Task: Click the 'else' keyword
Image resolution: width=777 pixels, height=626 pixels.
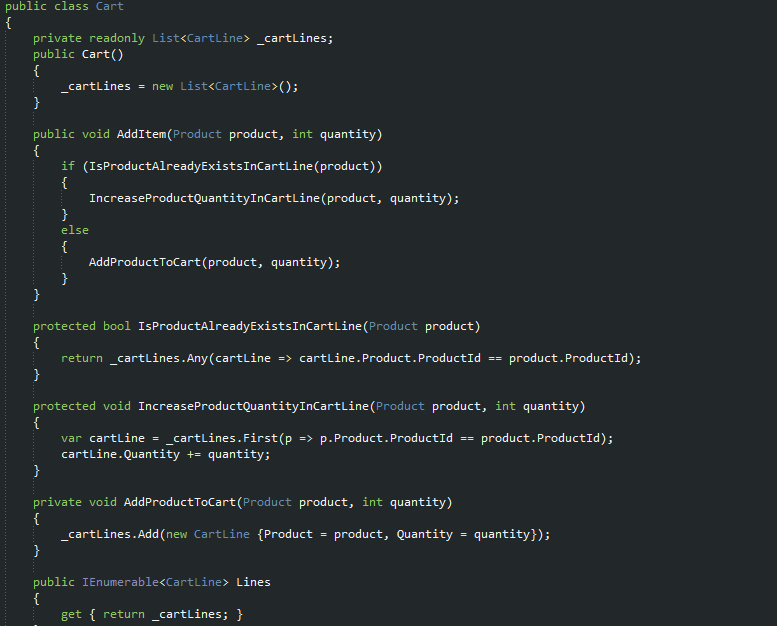Action: coord(75,230)
